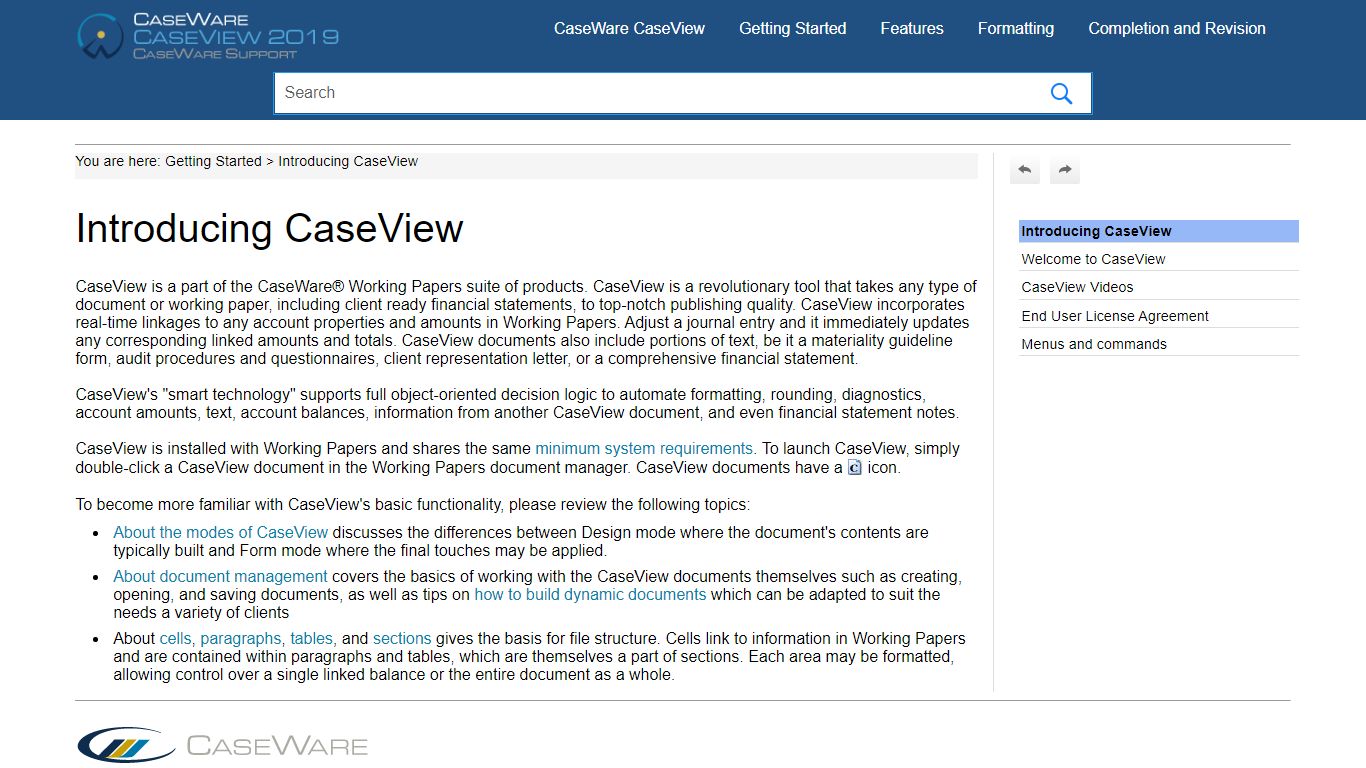
Task: Open the Features menu
Action: [912, 28]
